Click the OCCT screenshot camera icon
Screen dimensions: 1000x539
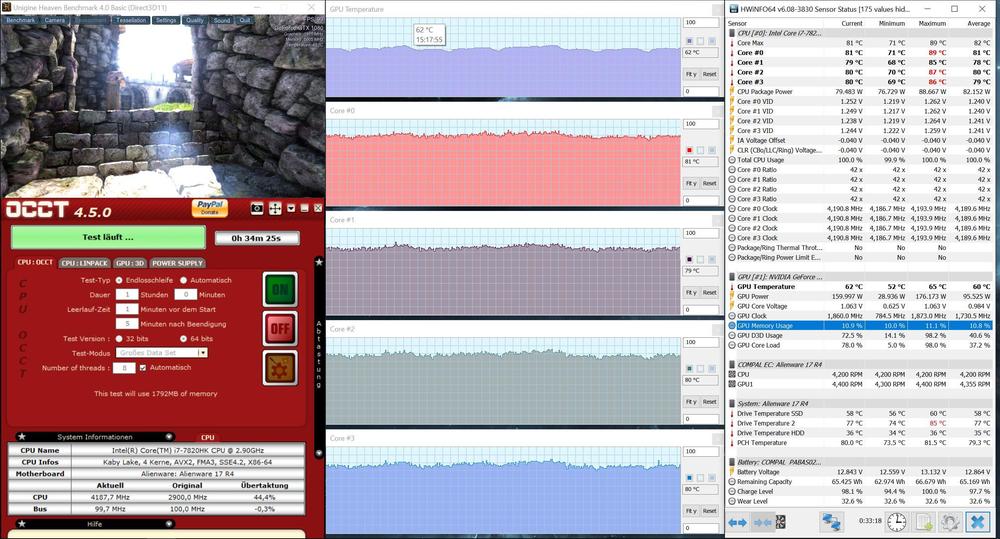(257, 208)
